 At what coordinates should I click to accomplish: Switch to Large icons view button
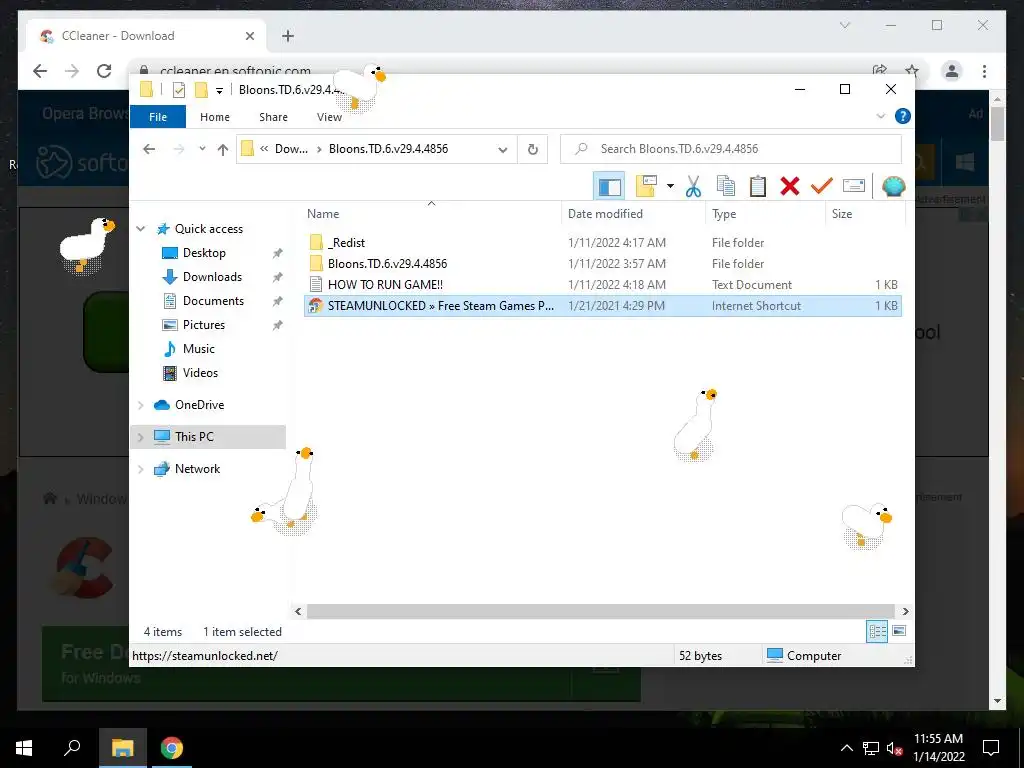899,631
